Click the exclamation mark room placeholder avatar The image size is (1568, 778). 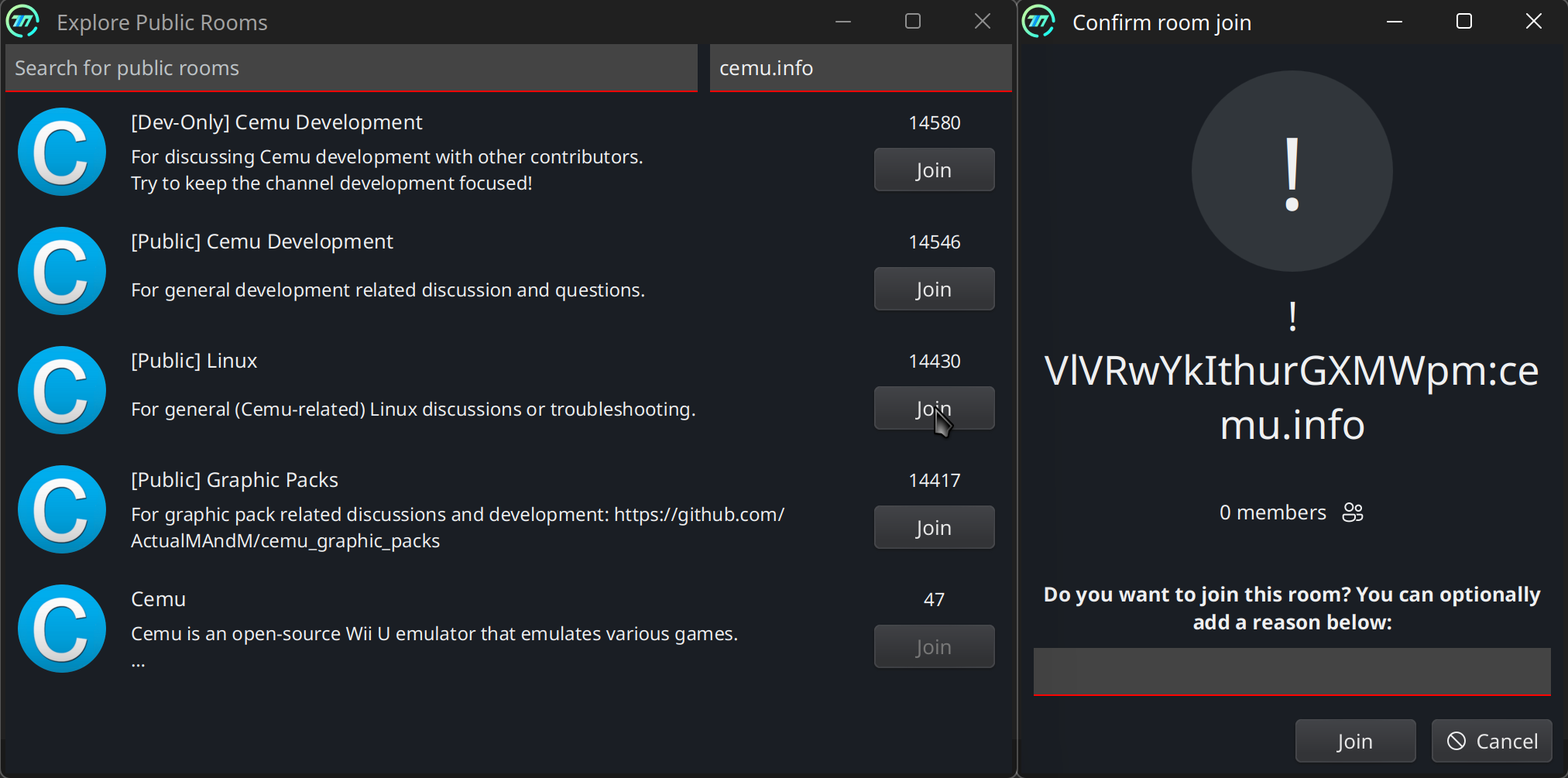tap(1292, 170)
